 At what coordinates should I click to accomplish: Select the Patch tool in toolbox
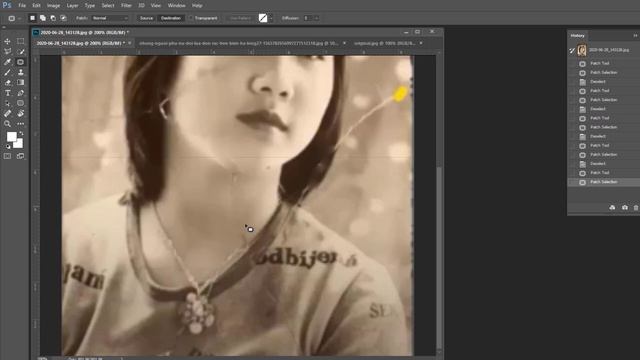click(20, 62)
